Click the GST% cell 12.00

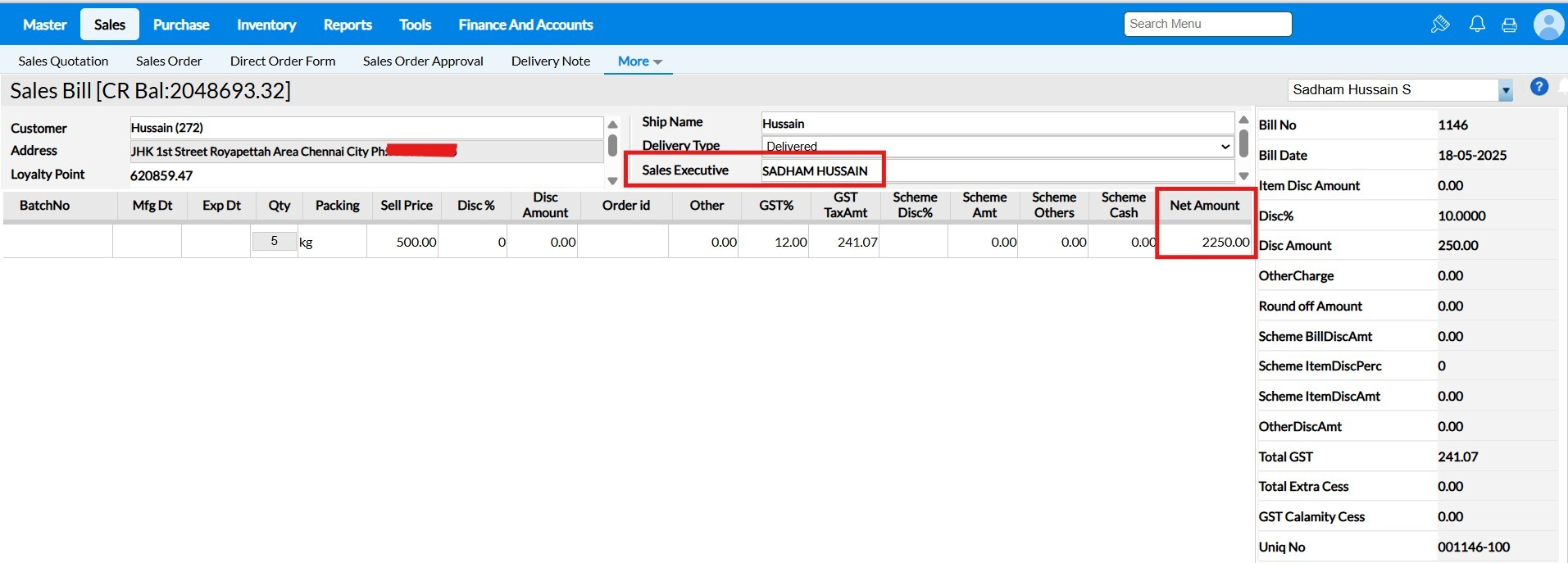pyautogui.click(x=774, y=242)
